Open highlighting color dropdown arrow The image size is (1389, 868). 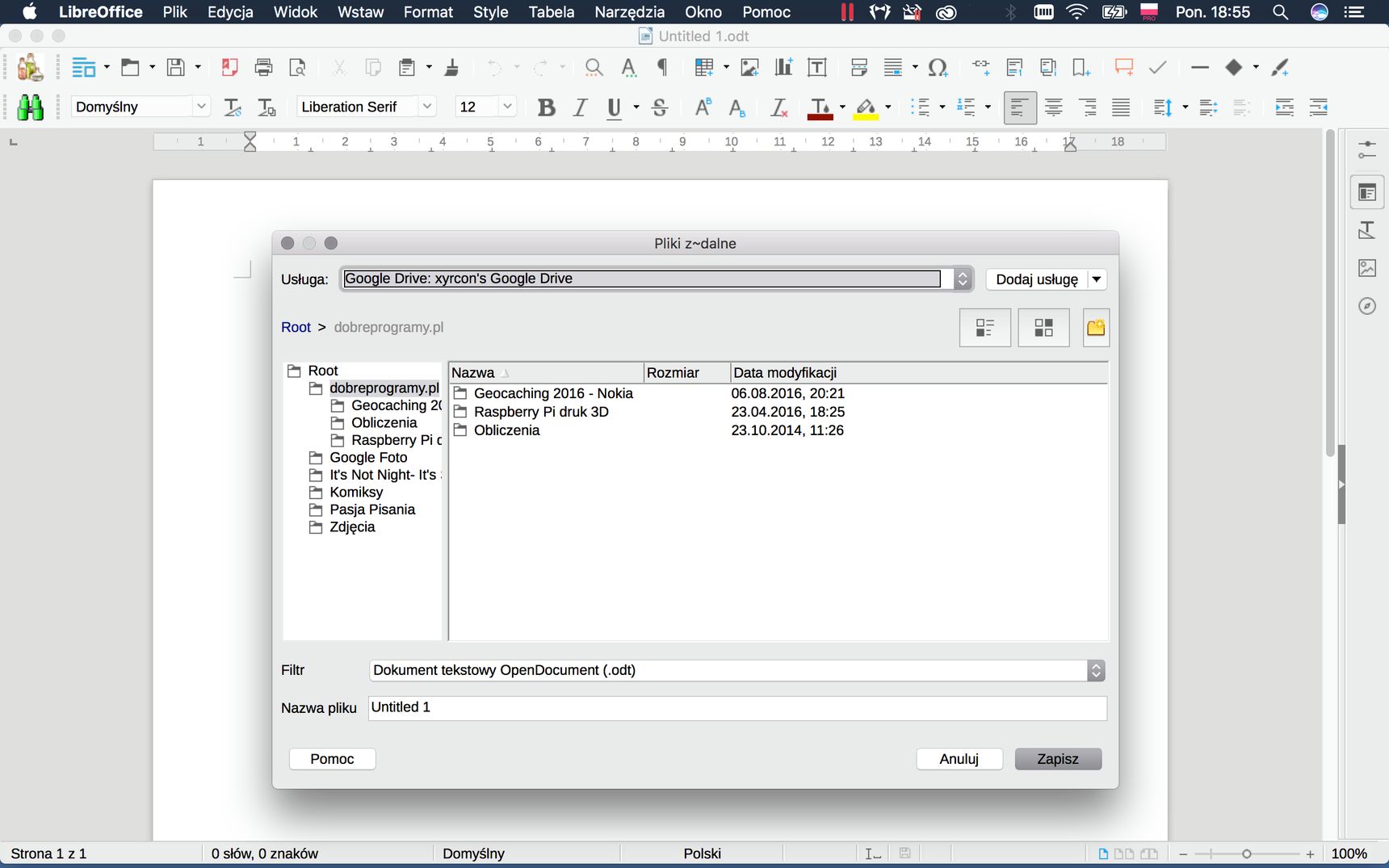888,107
